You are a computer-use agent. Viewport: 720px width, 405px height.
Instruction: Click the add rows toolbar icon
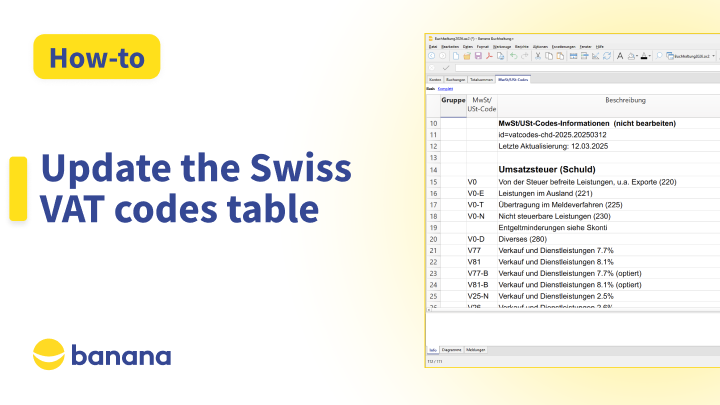pos(585,56)
